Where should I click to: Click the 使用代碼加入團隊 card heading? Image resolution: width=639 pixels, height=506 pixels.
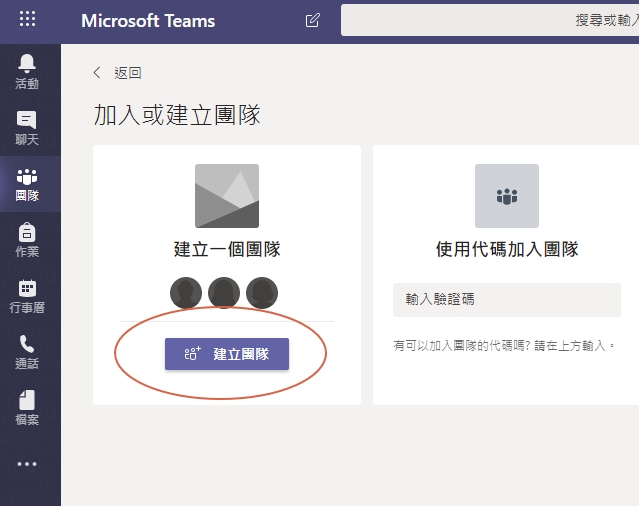tap(507, 249)
